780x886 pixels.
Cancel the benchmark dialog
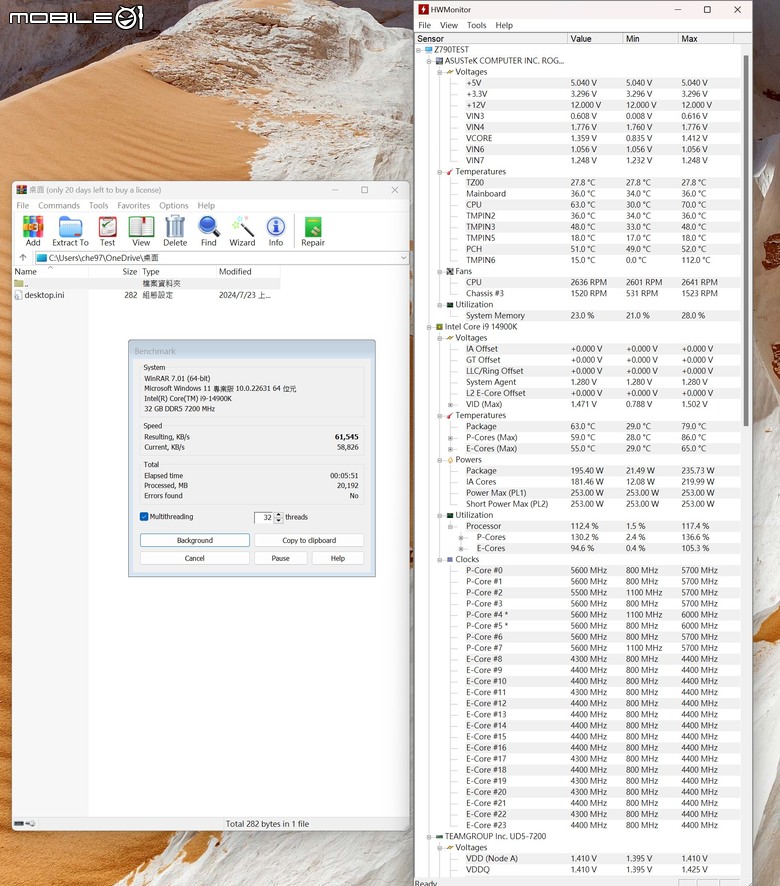tap(194, 558)
